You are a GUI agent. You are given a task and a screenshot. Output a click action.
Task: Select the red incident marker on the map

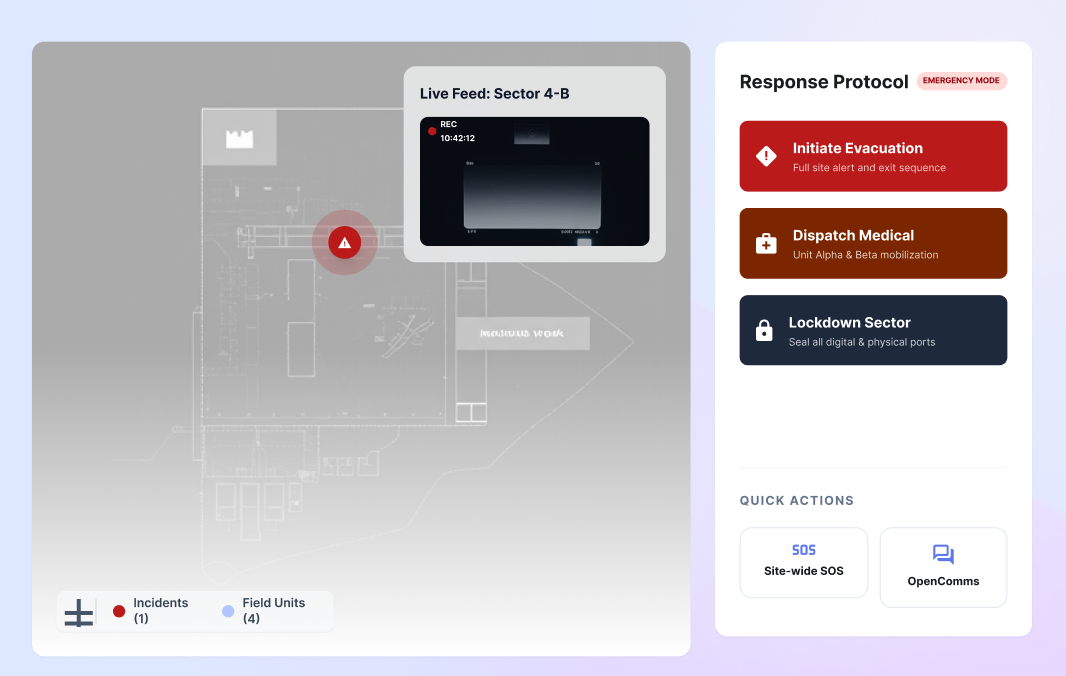[344, 242]
